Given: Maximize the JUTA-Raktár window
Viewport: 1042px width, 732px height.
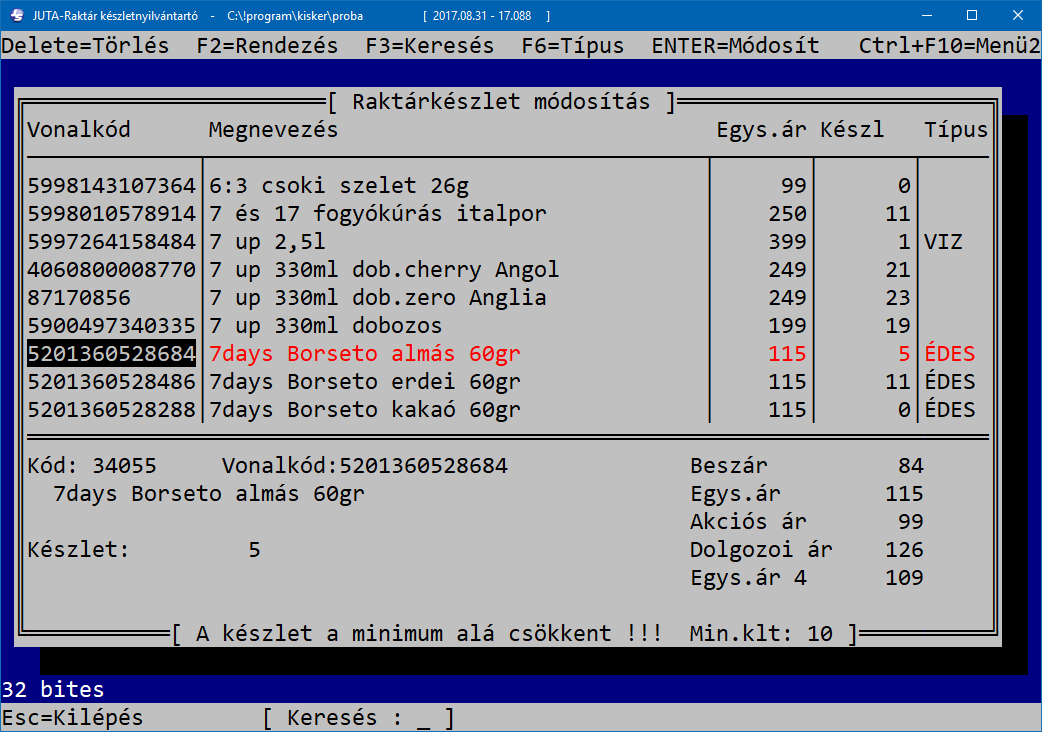Looking at the screenshot, I should (x=971, y=16).
